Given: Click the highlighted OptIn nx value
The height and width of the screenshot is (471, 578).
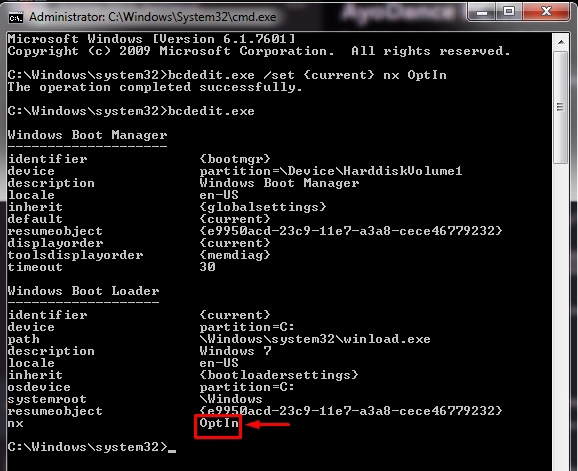Looking at the screenshot, I should coord(218,423).
